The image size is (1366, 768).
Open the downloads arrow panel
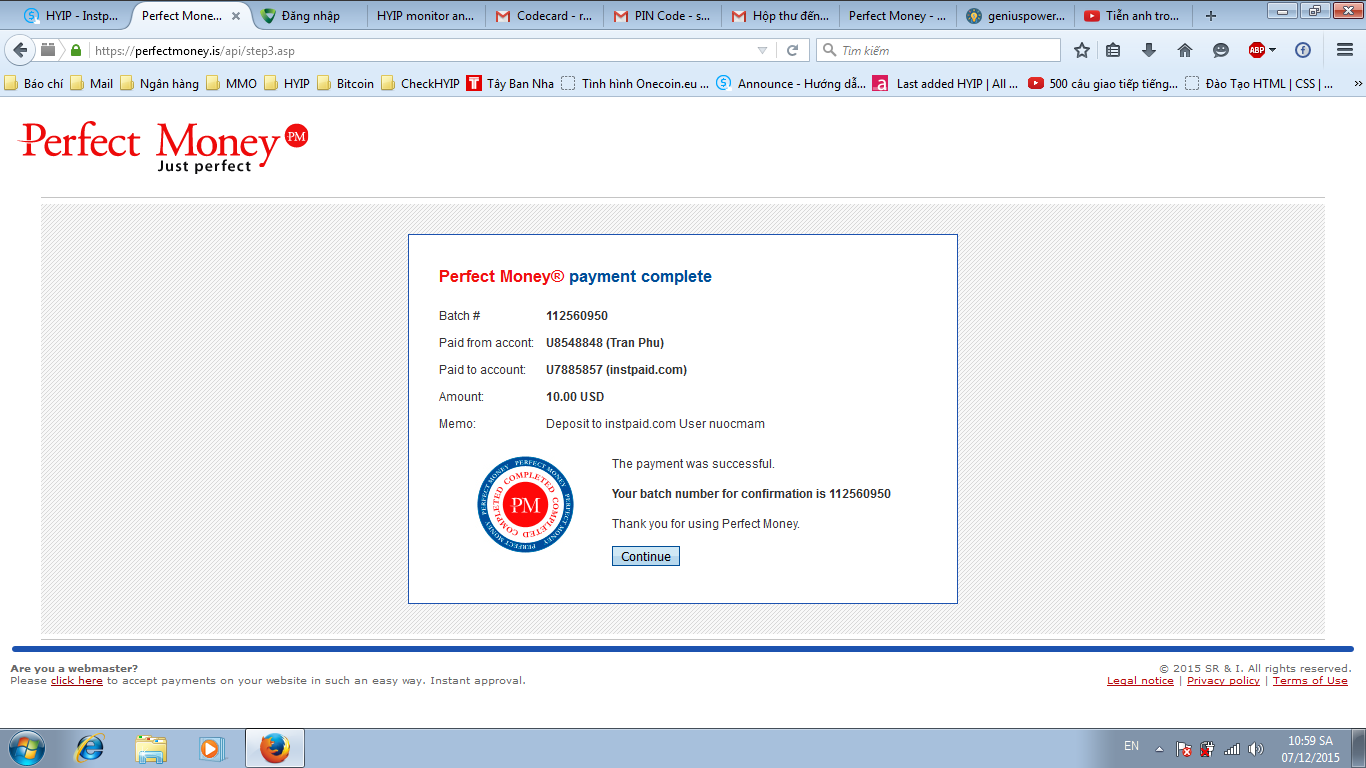(1149, 50)
